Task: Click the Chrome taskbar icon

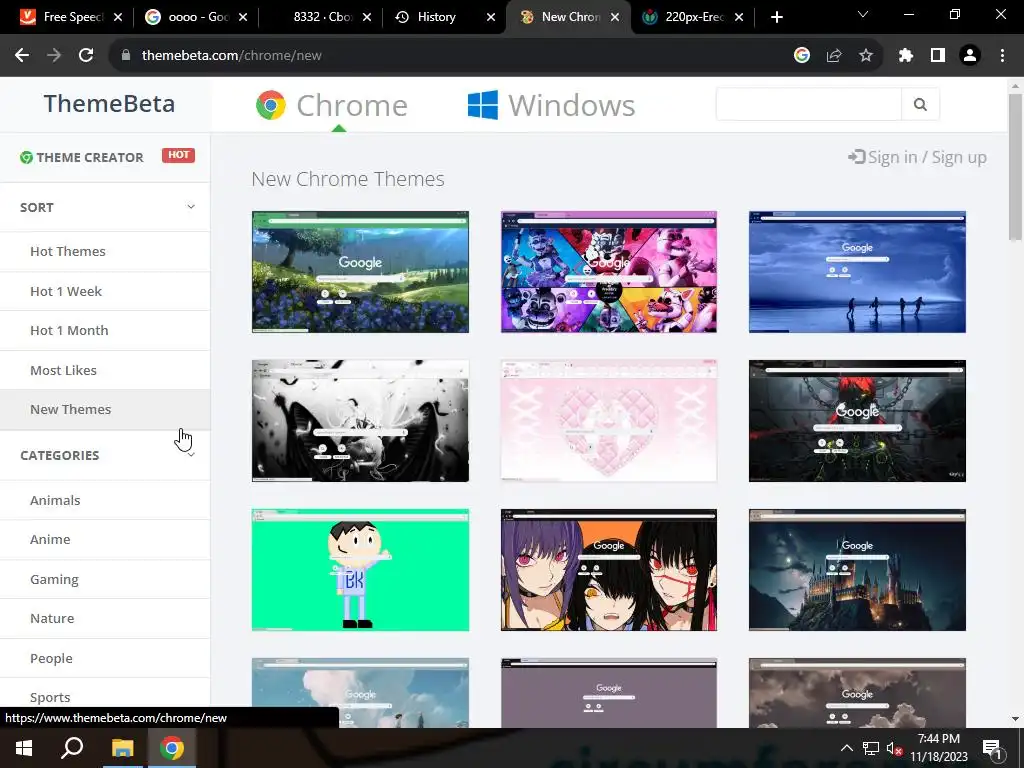Action: click(x=172, y=748)
